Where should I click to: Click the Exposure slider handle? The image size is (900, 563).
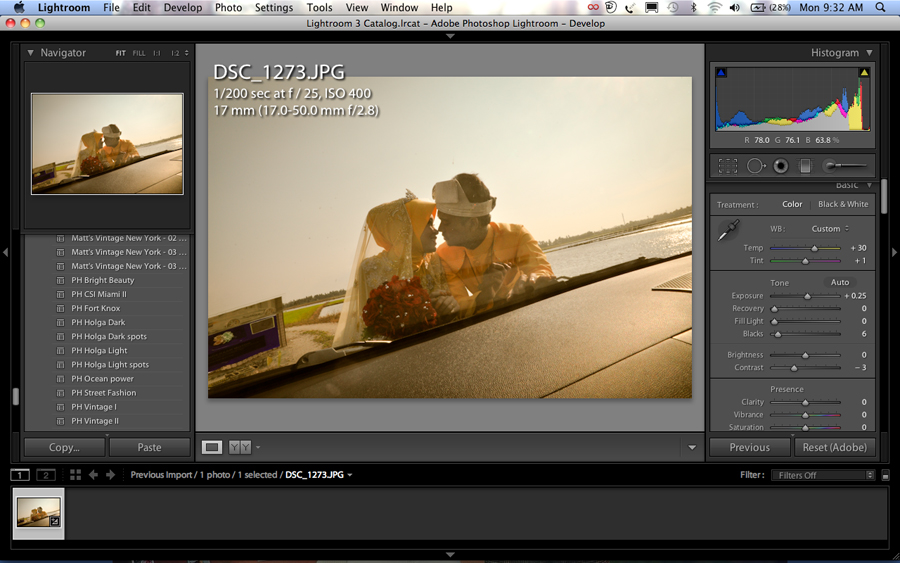(807, 296)
